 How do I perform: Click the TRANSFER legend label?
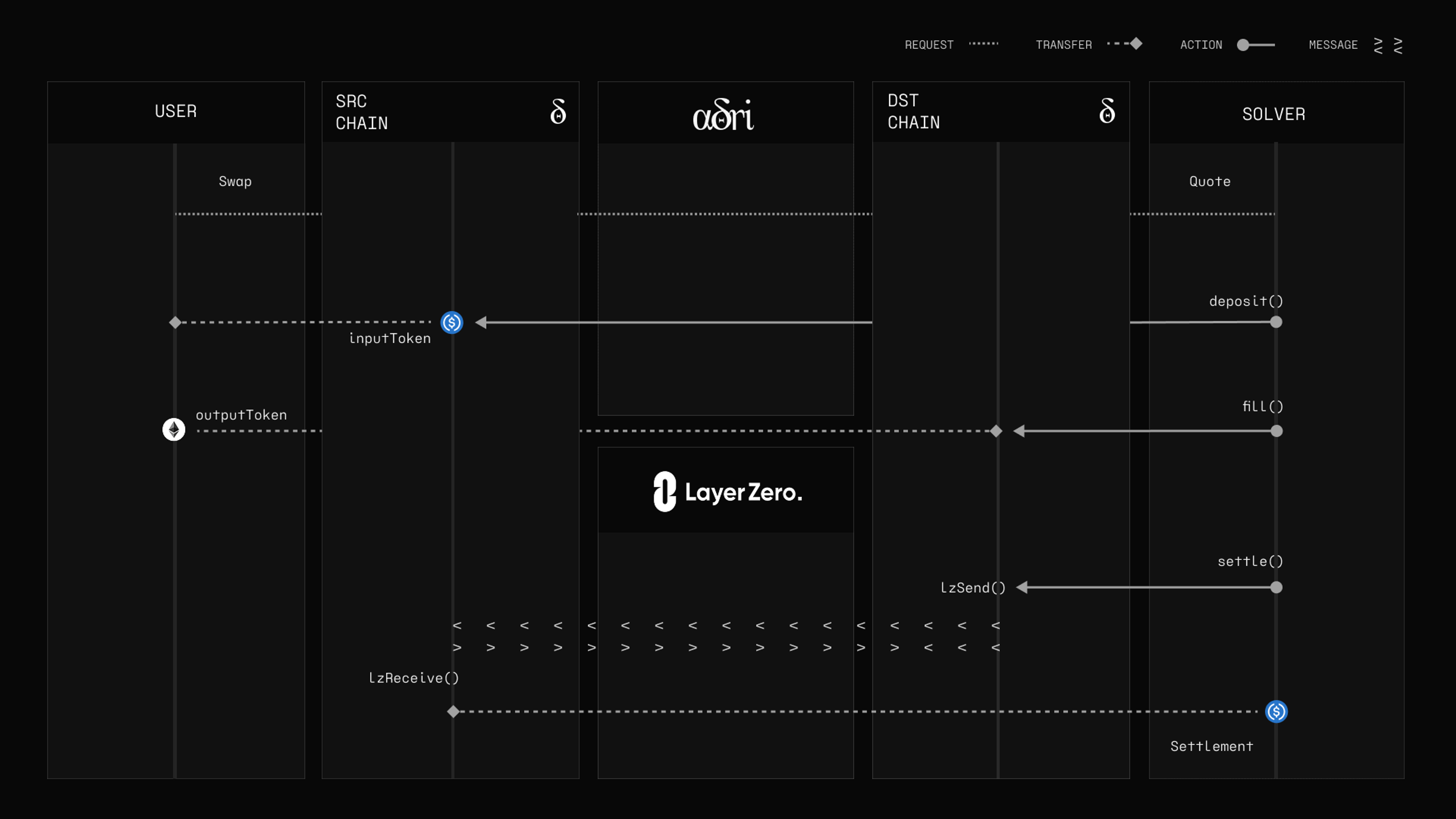(x=1064, y=45)
